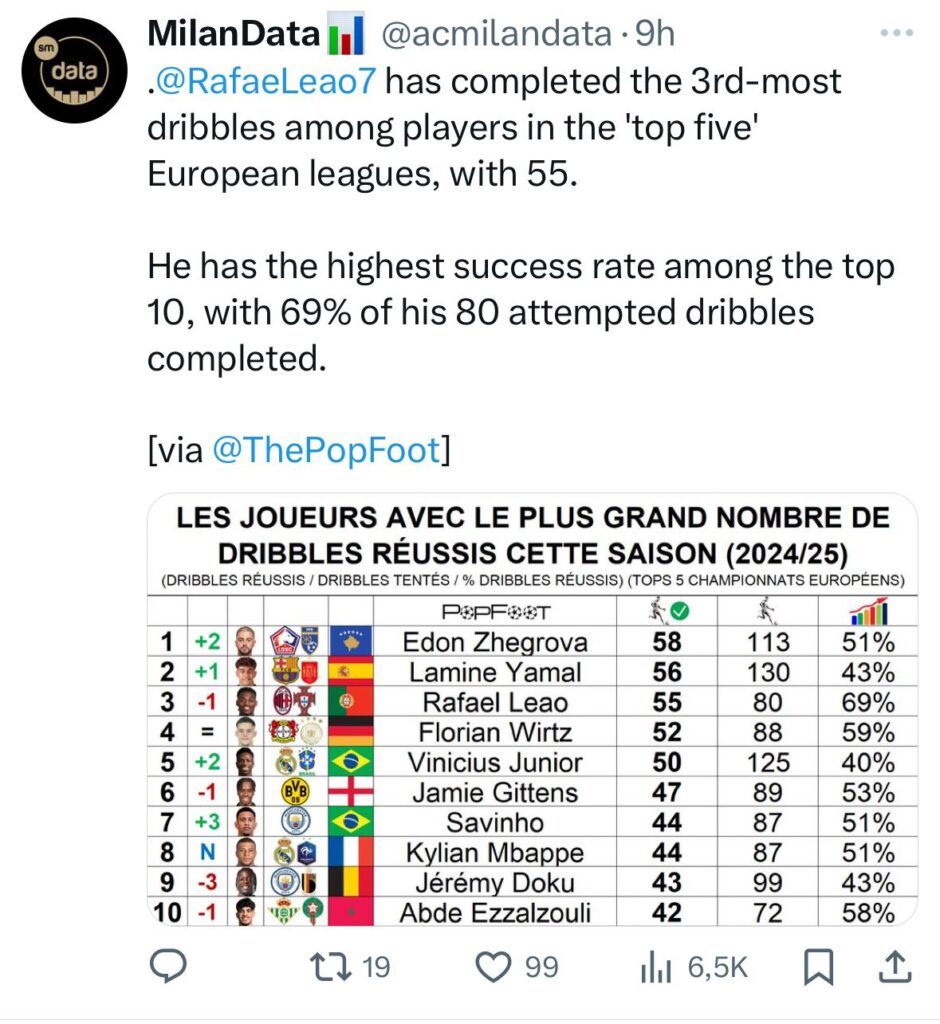Open the three-dot more options menu
The width and height of the screenshot is (940, 1024).
pyautogui.click(x=894, y=34)
